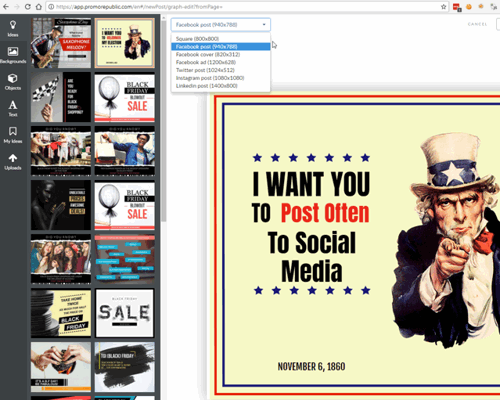Choose Facebook cover (820x312) option
Image resolution: width=500 pixels, height=400 pixels.
point(221,54)
